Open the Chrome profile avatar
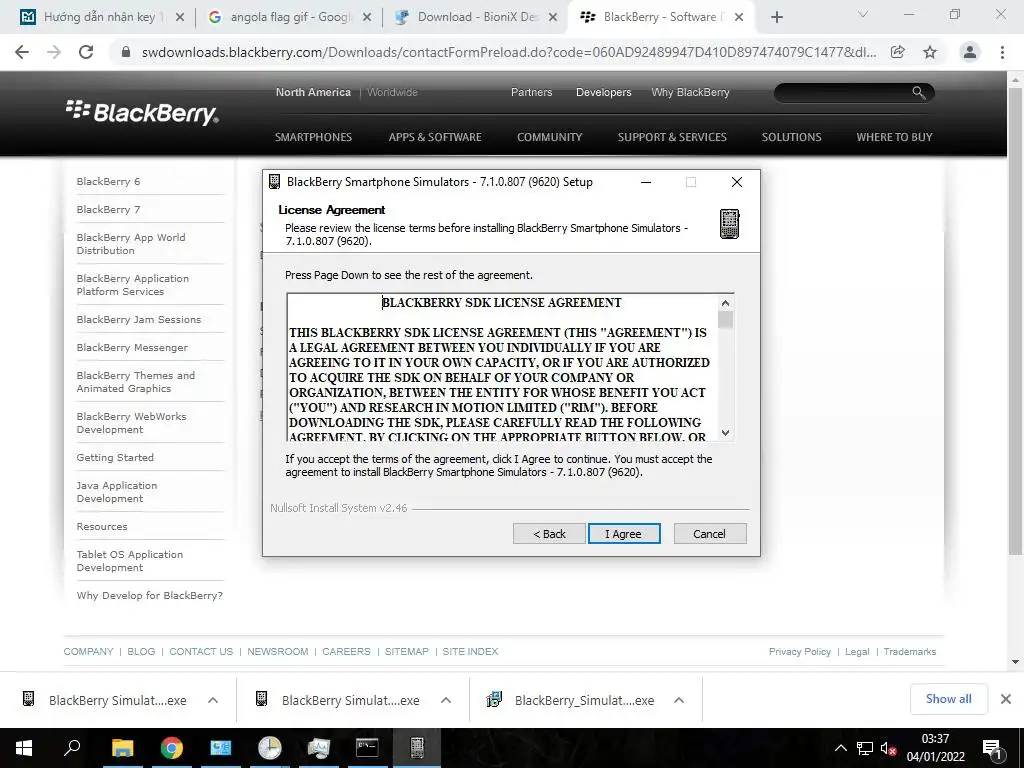 [x=970, y=52]
